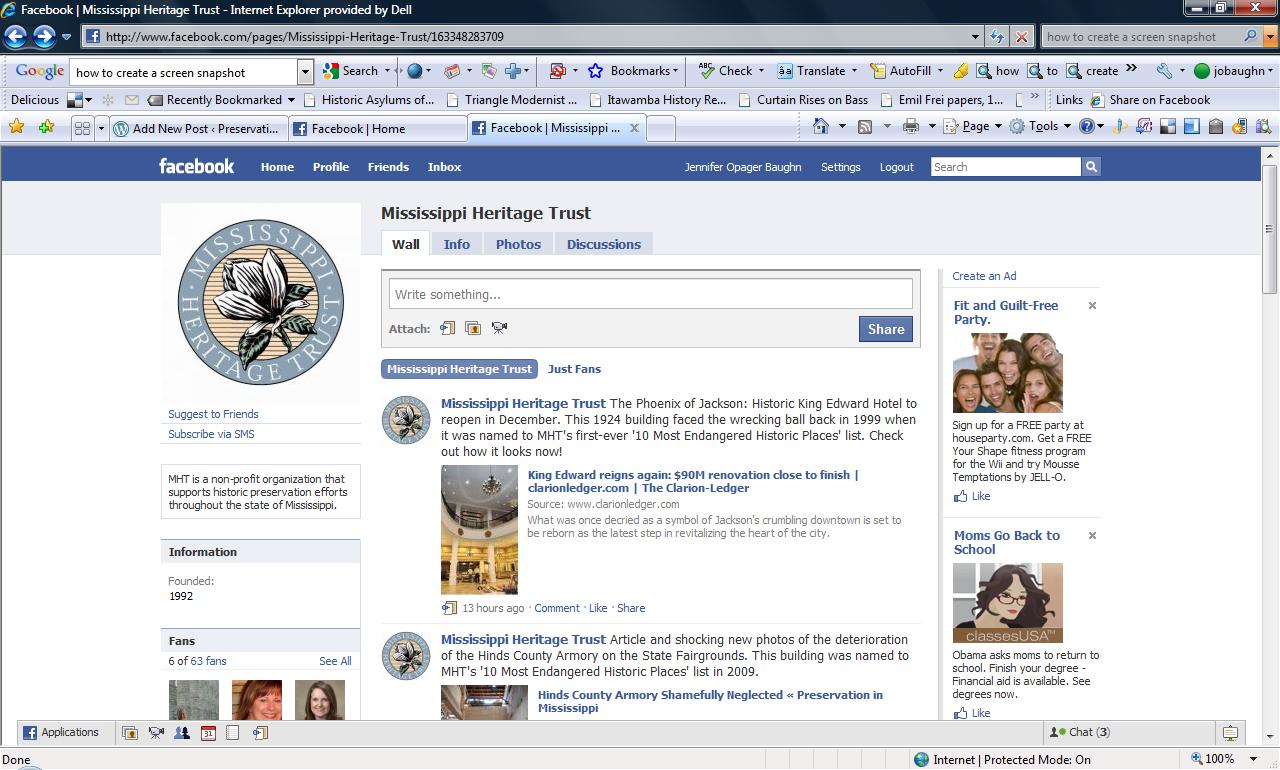The image size is (1280, 770).
Task: Click the browser Back arrow button
Action: [16, 37]
